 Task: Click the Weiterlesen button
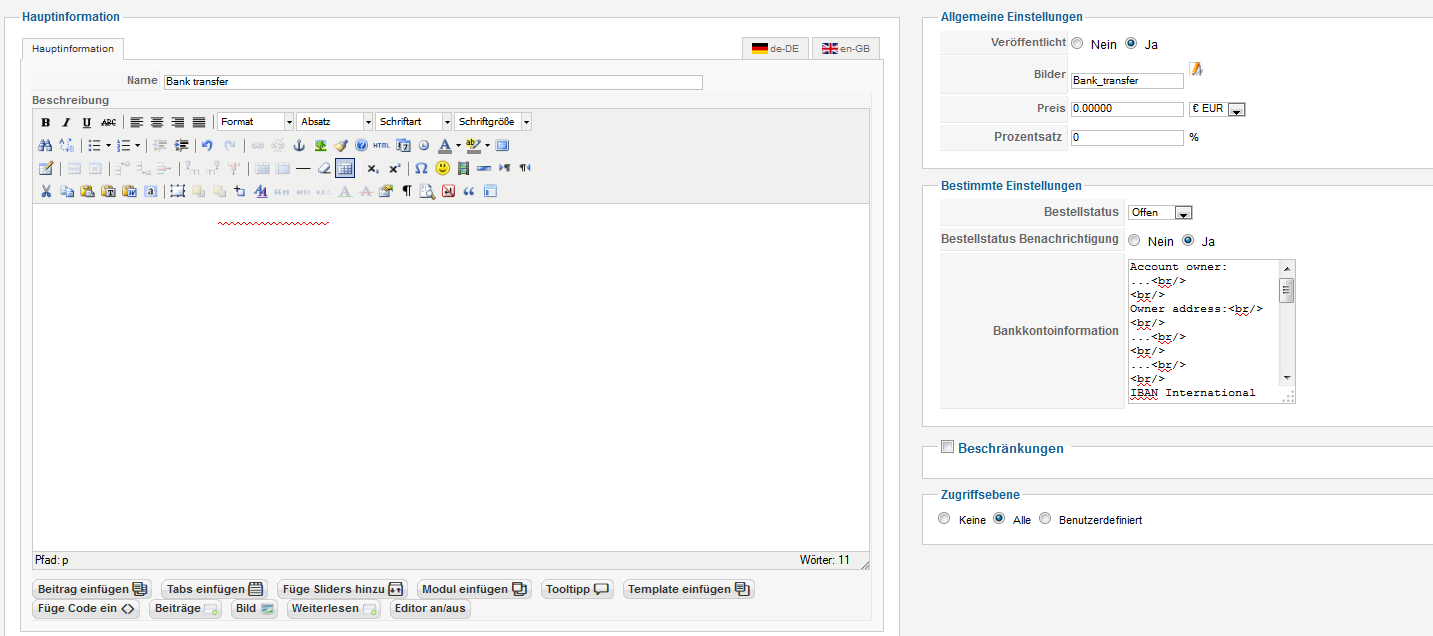(x=334, y=608)
